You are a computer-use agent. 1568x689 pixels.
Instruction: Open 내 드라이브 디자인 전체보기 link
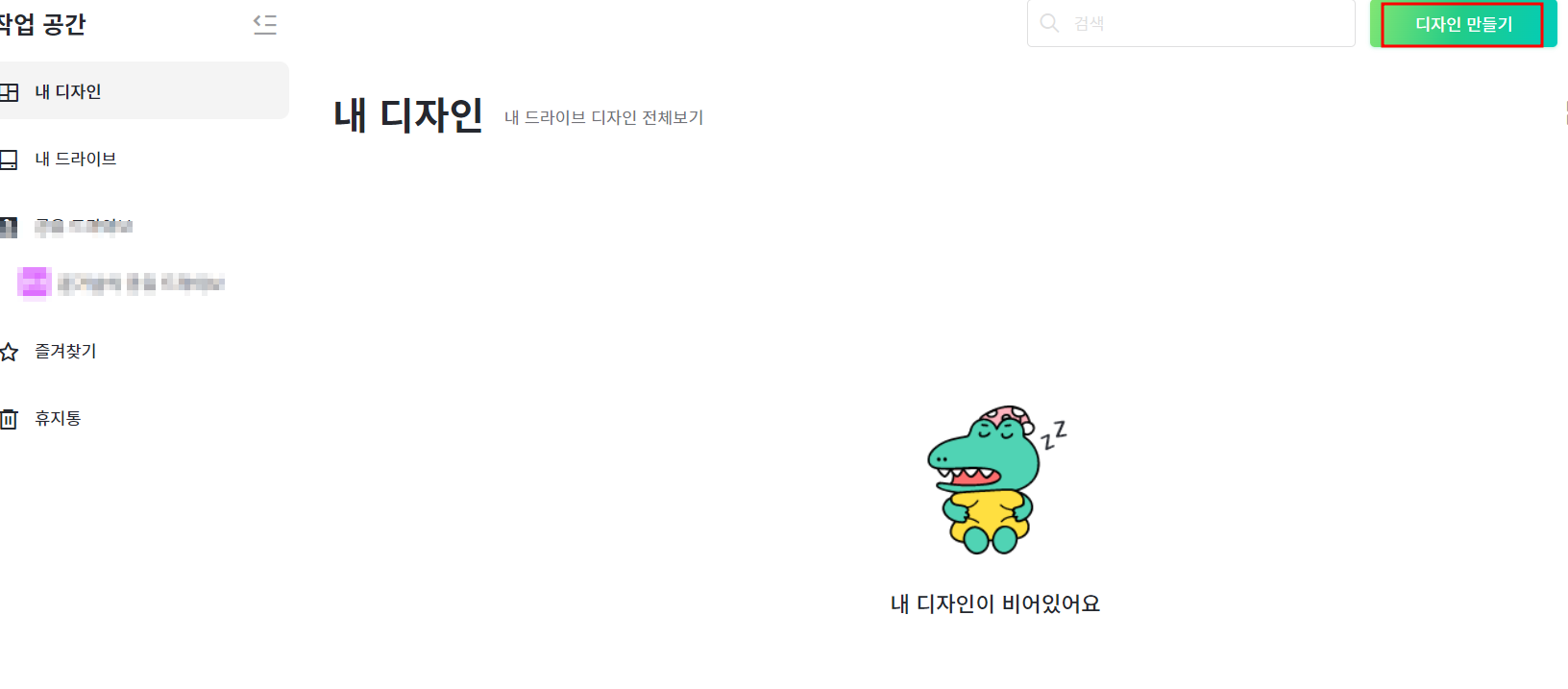604,117
